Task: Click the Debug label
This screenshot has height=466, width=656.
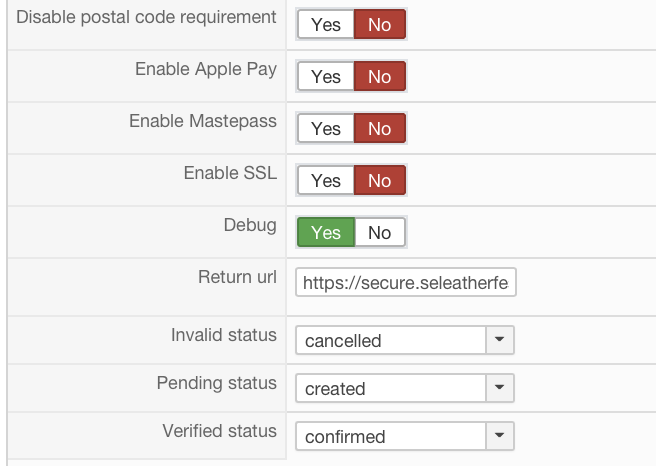Action: tap(250, 225)
